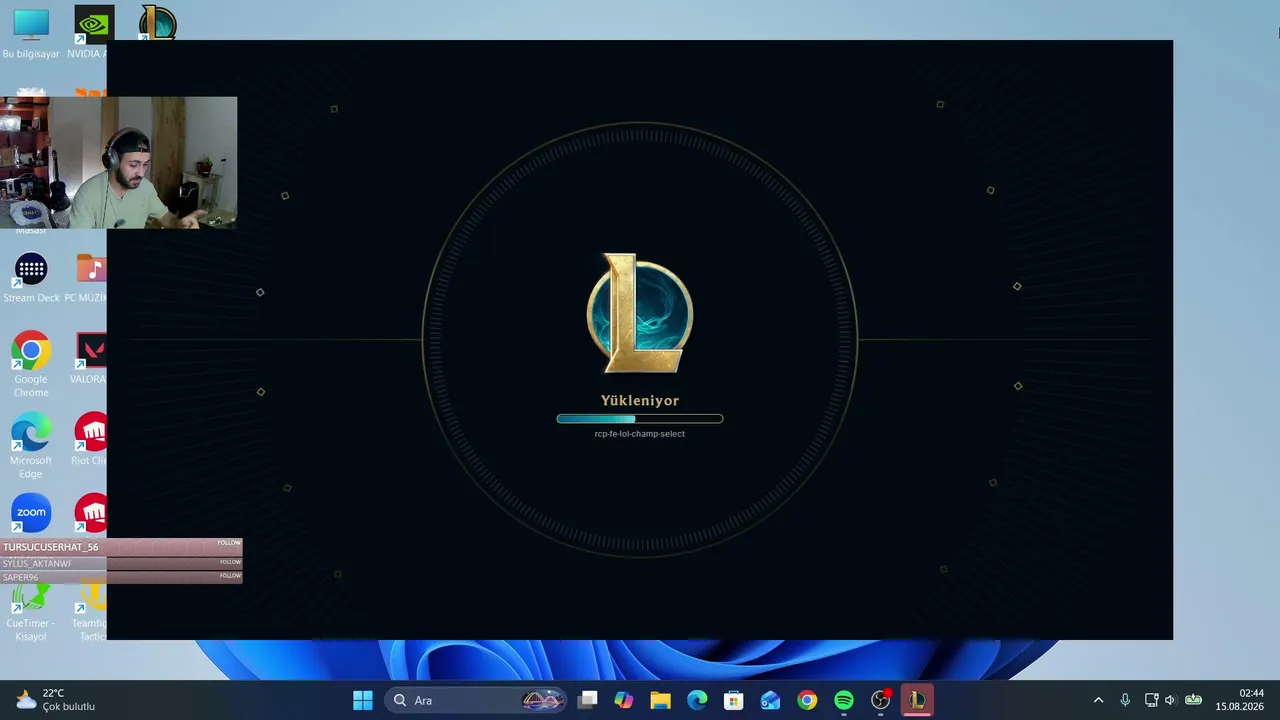Click the webcam overlay thumbnail
The image size is (1280, 720).
[x=119, y=163]
